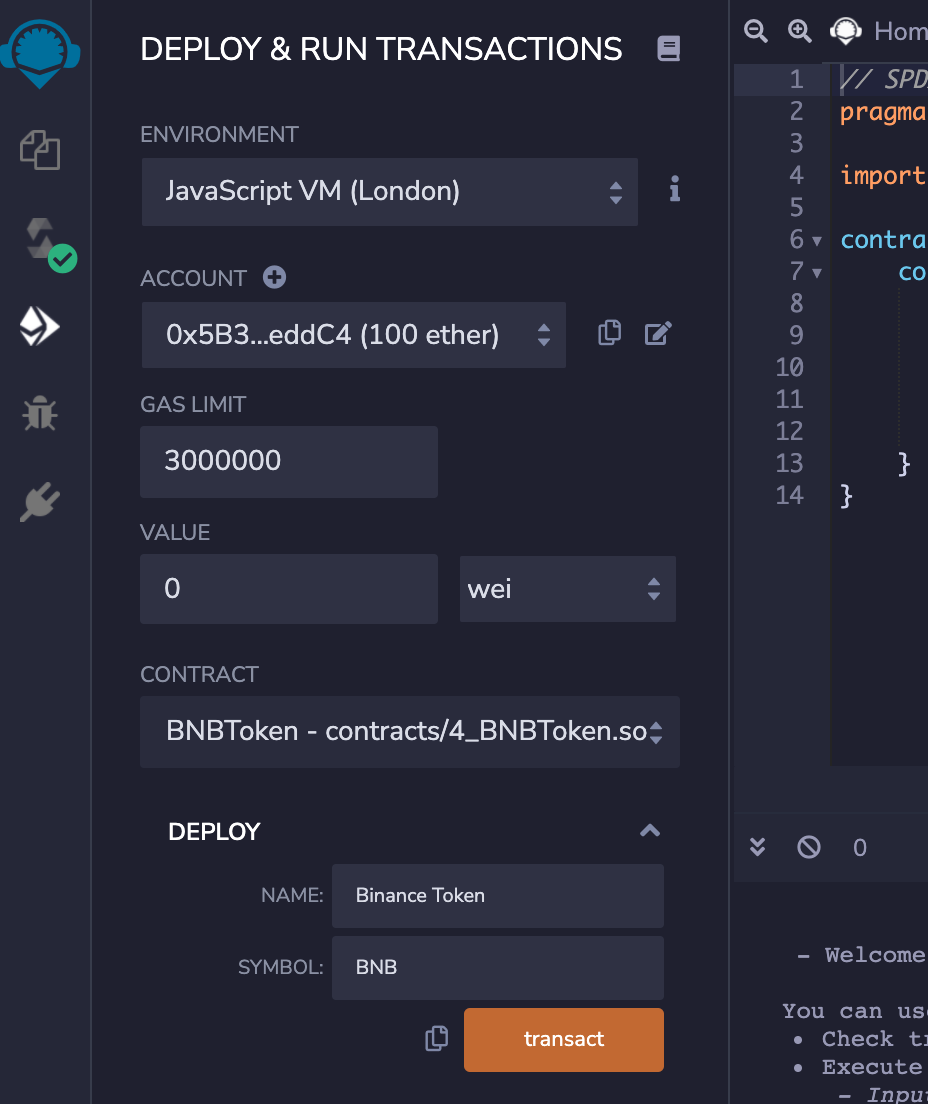
Task: Open Deploy & Run transactions sidebar icon
Action: click(x=39, y=327)
